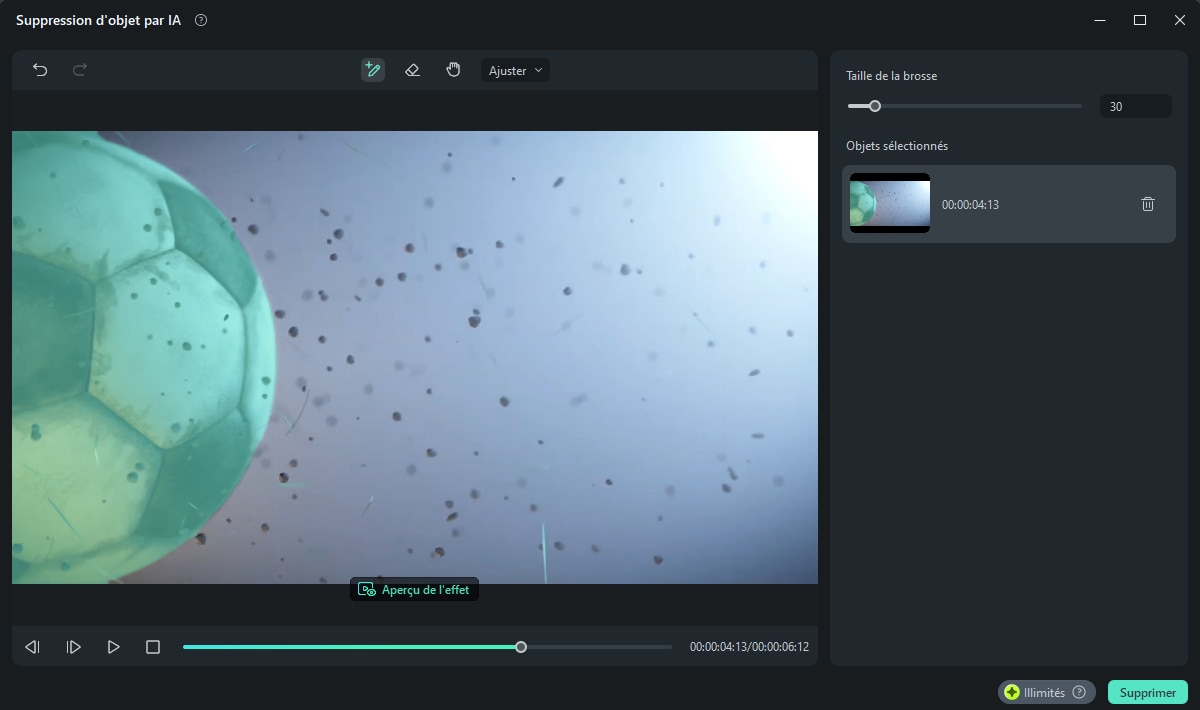This screenshot has width=1200, height=710.
Task: Step forward to the next frame
Action: point(73,647)
